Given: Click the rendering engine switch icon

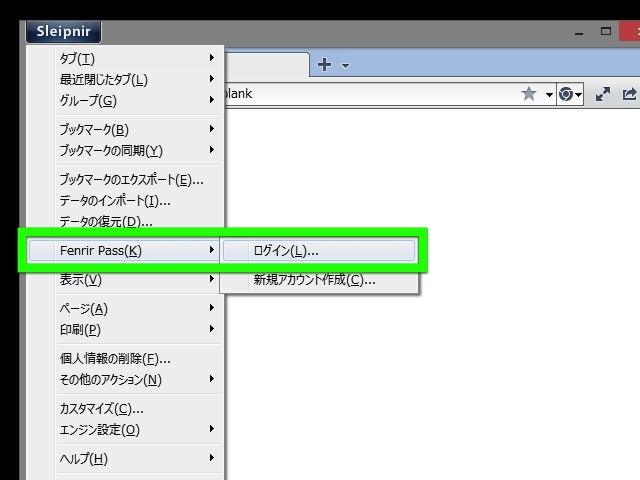Looking at the screenshot, I should (570, 94).
